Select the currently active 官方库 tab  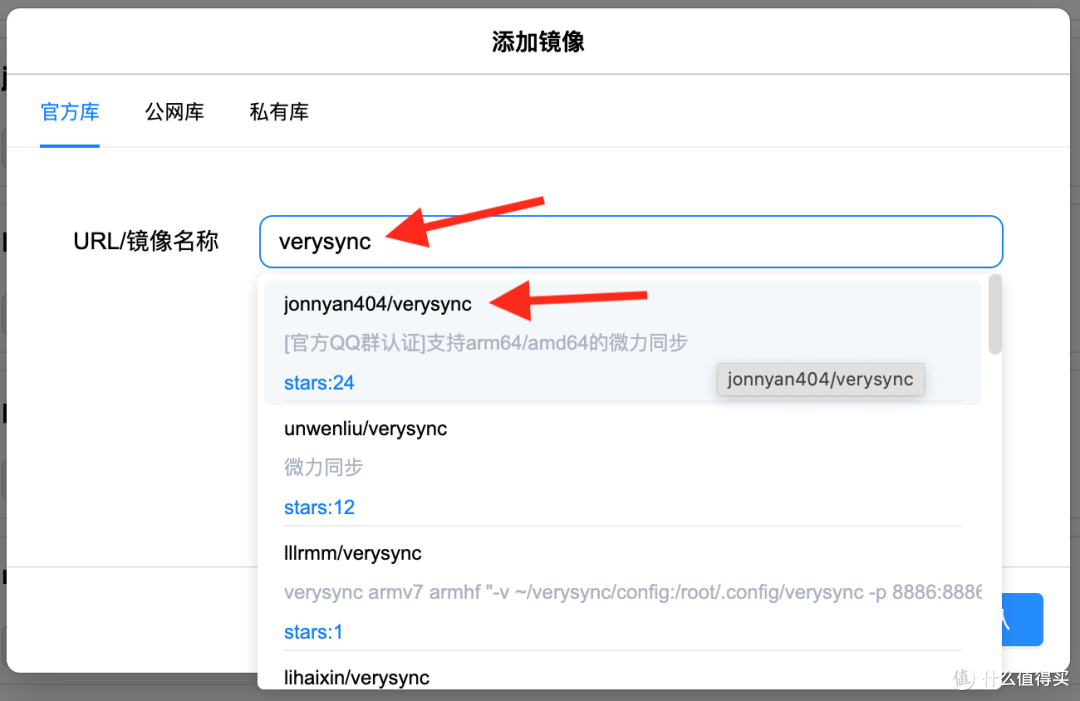tap(69, 112)
